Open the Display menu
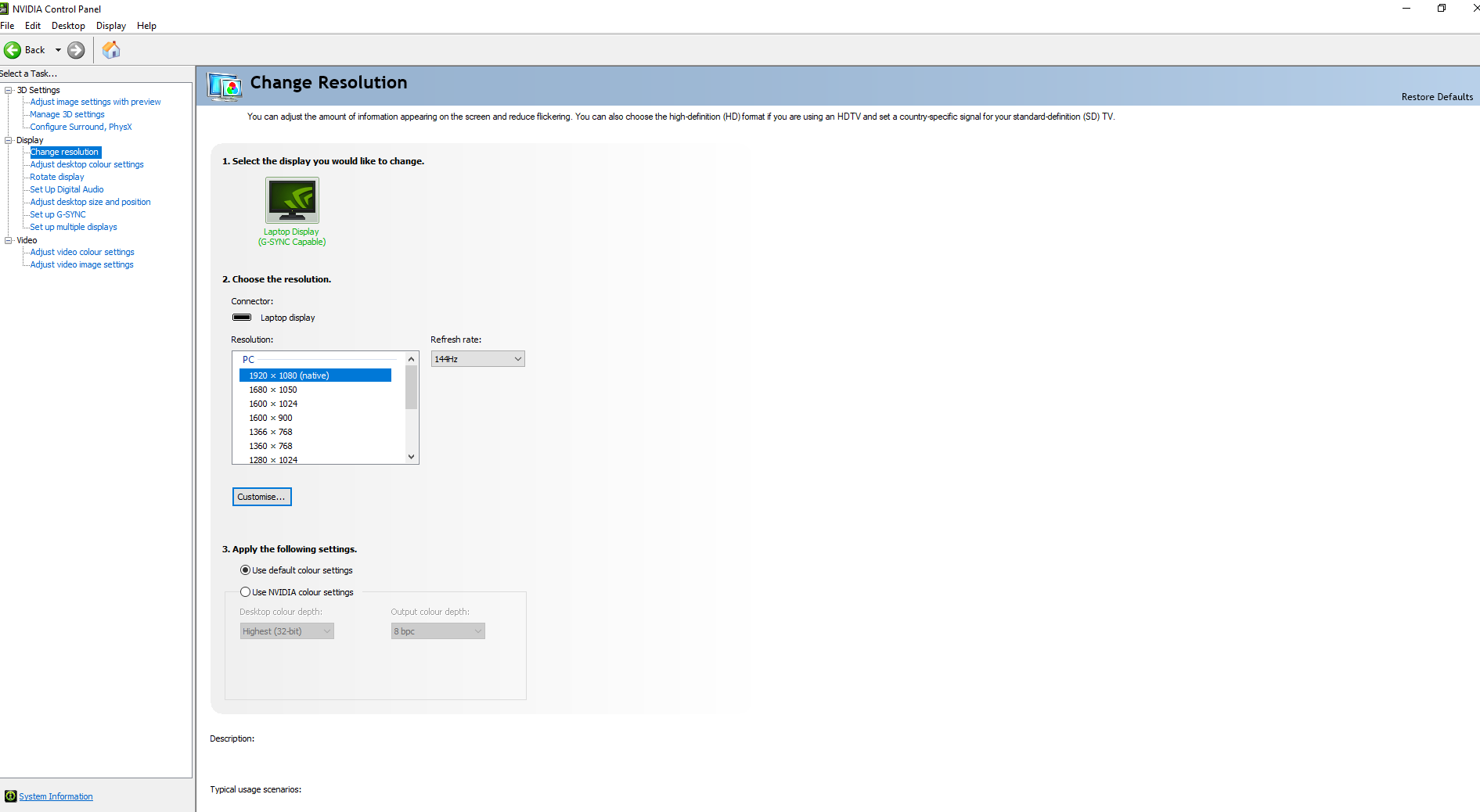Screen dimensions: 1480x812 [111, 26]
